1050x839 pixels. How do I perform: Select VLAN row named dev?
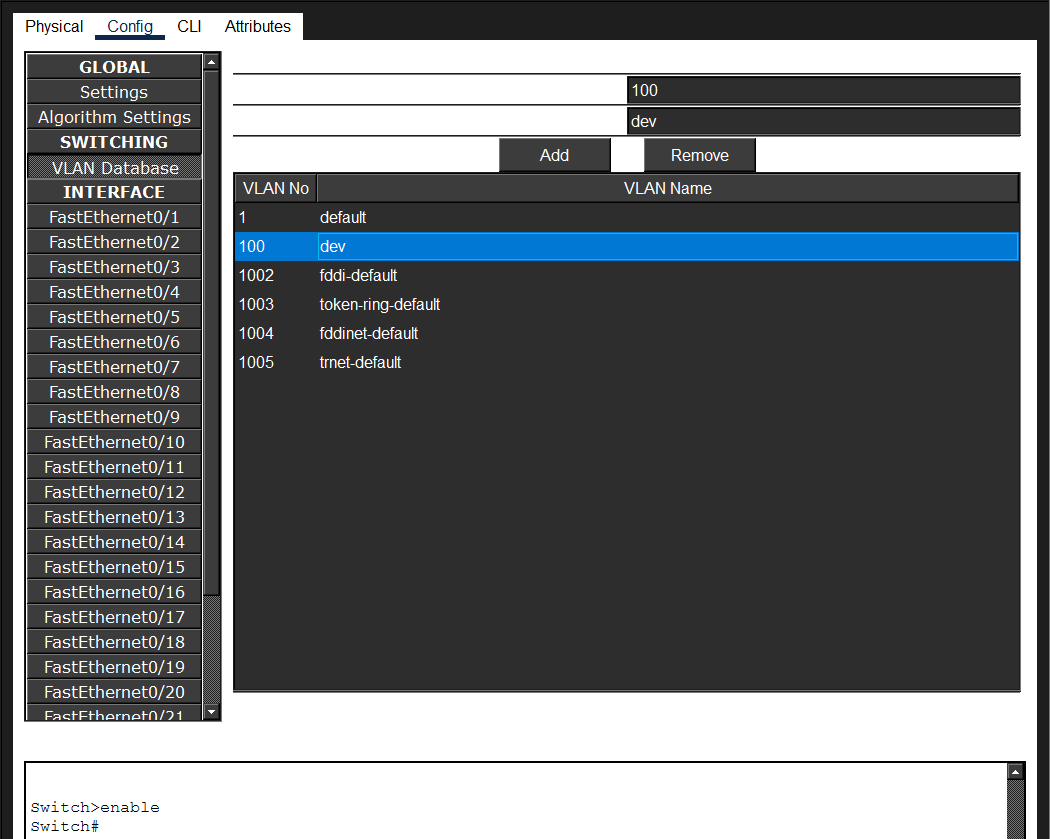click(627, 246)
